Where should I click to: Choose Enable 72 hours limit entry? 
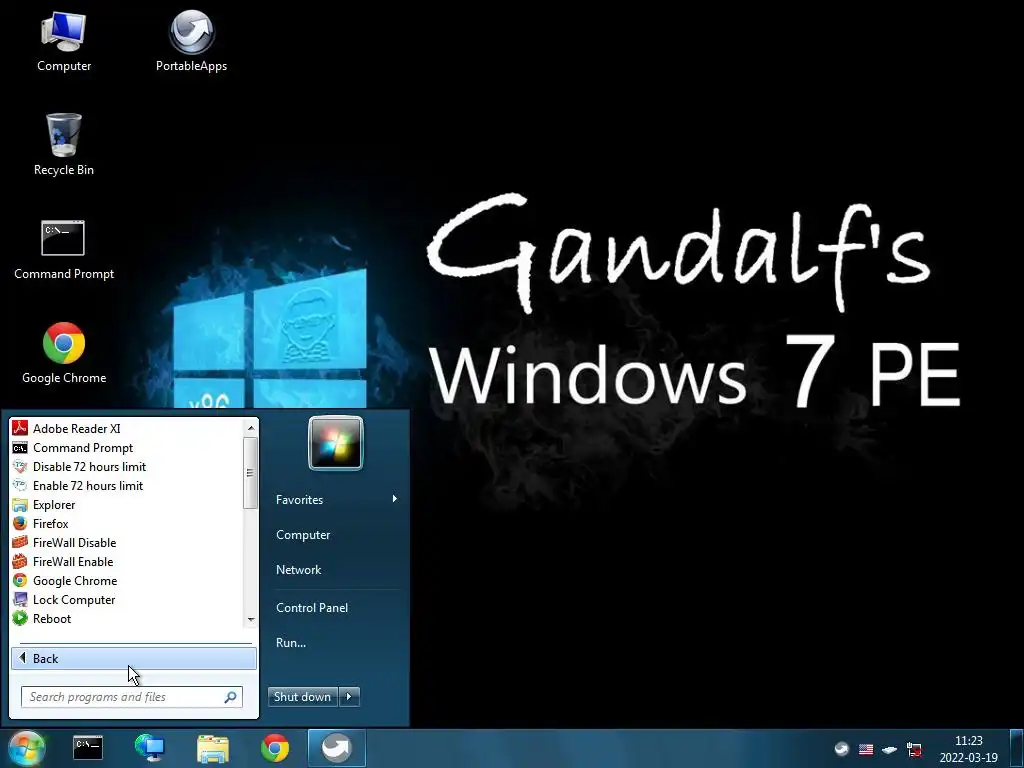(x=128, y=485)
